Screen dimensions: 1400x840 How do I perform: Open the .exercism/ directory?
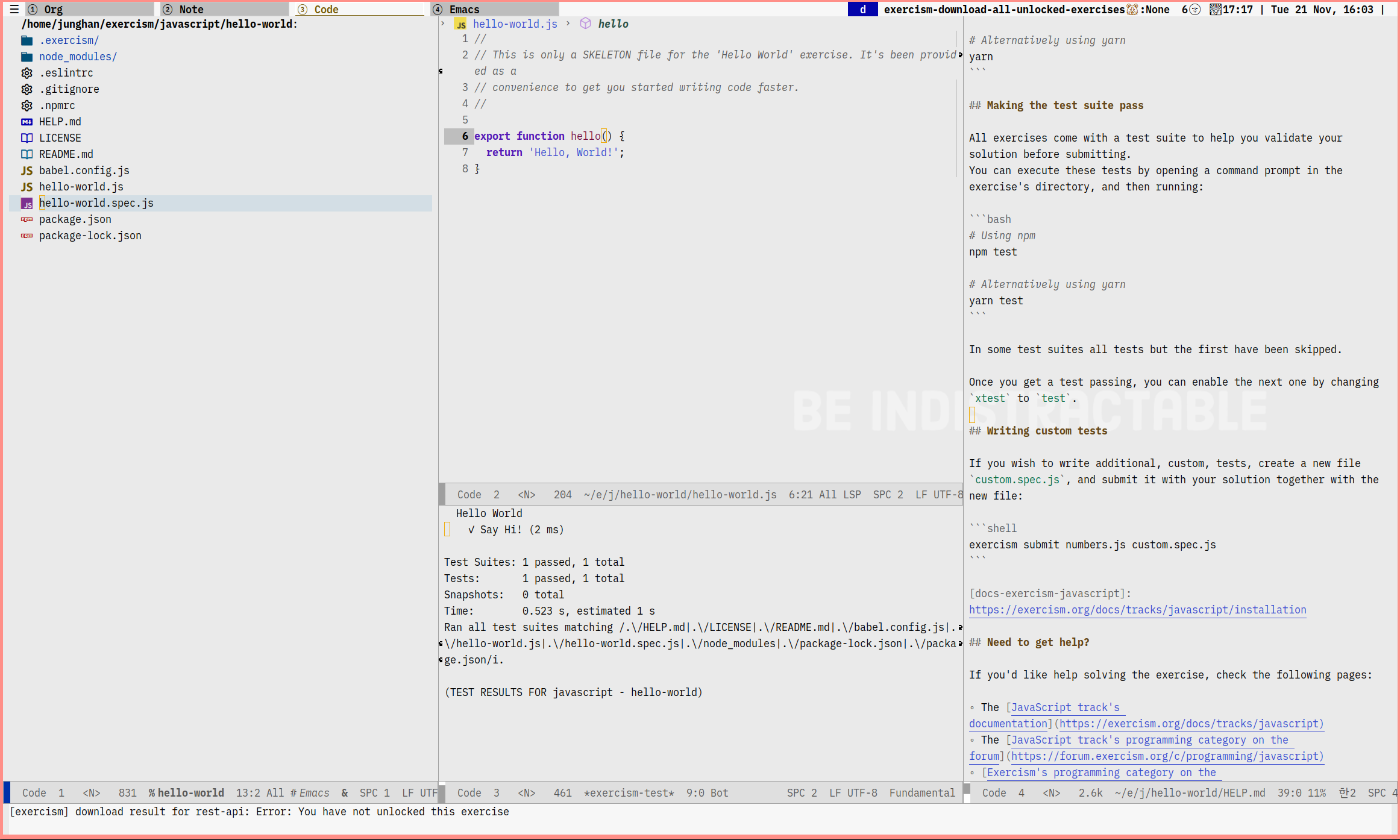tap(69, 40)
